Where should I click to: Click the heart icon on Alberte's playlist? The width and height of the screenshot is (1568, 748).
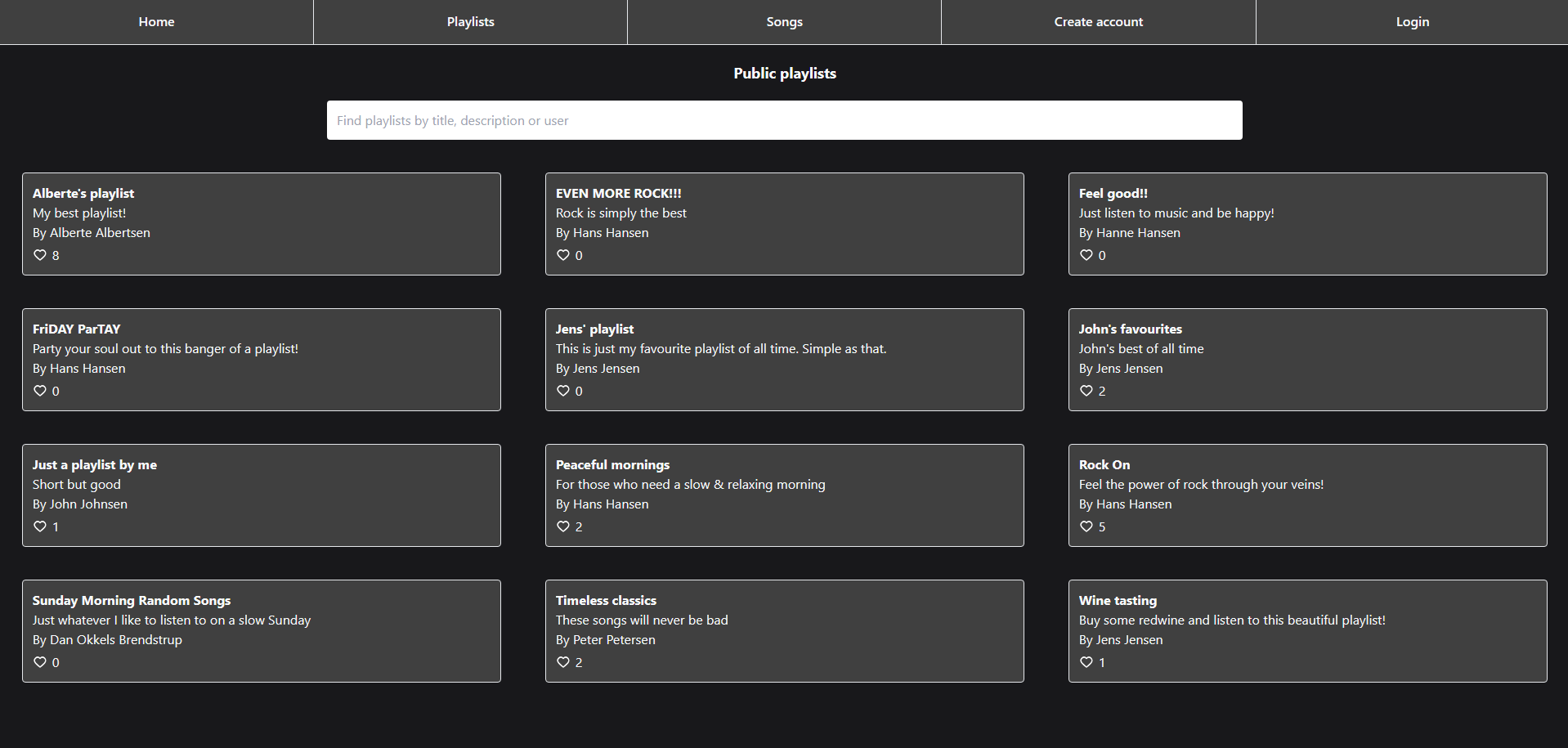(x=39, y=255)
